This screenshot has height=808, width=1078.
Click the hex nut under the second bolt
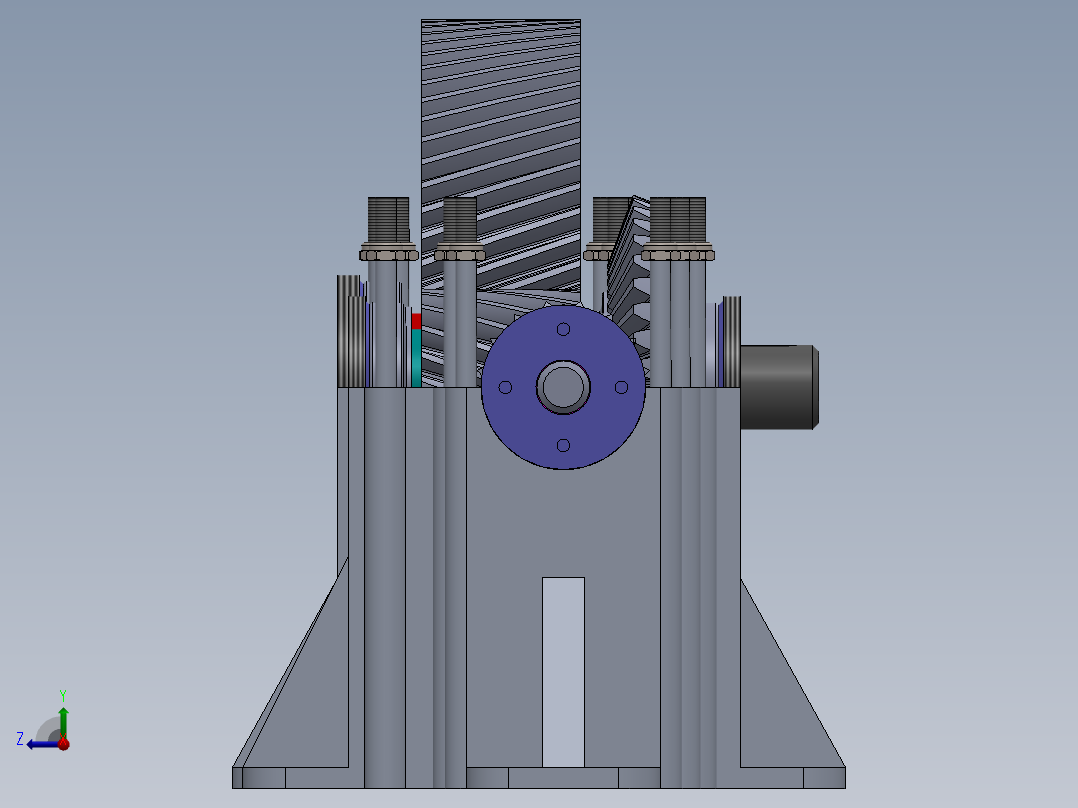tap(462, 254)
